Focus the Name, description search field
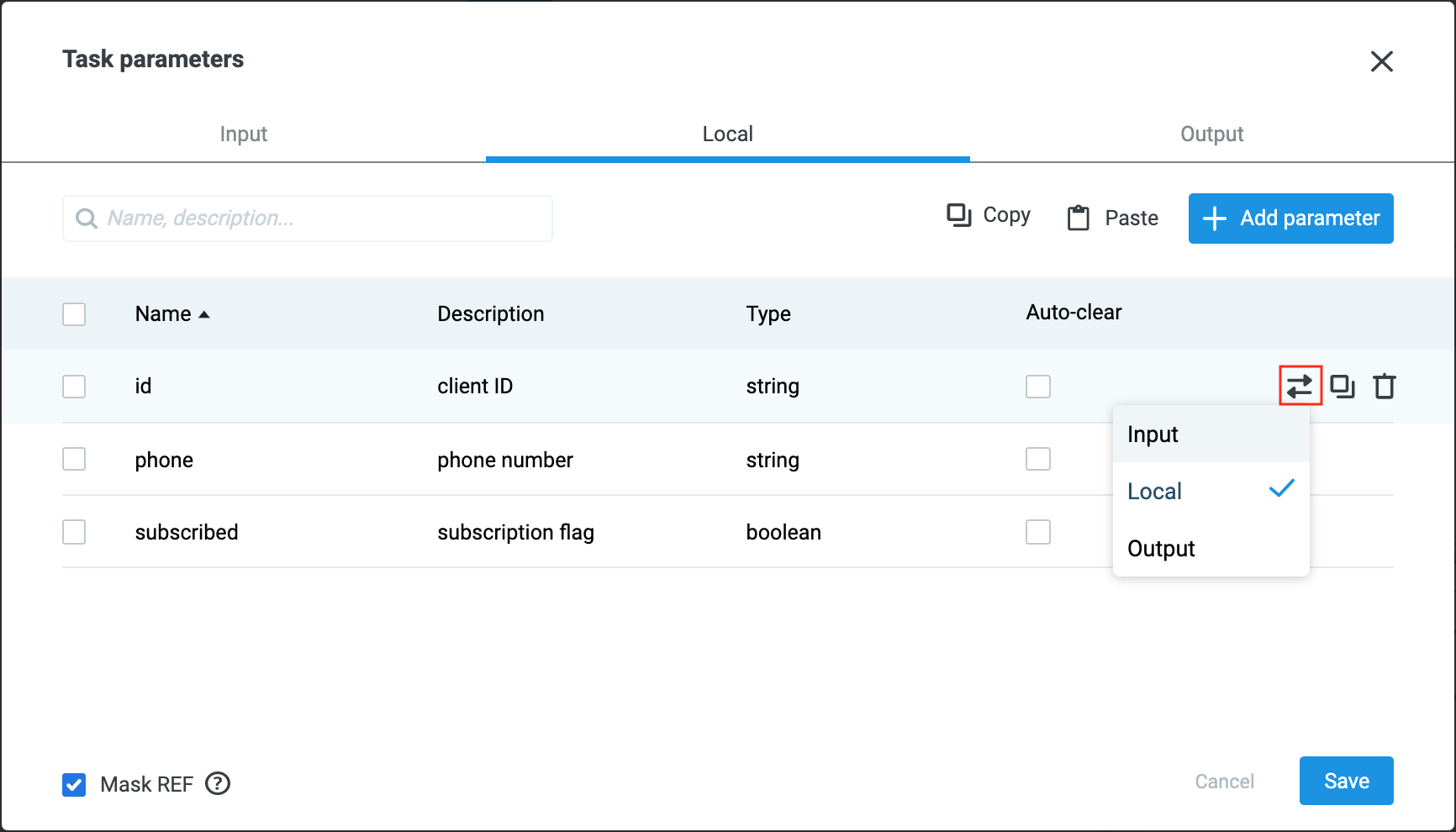Viewport: 1456px width, 832px height. 308,219
